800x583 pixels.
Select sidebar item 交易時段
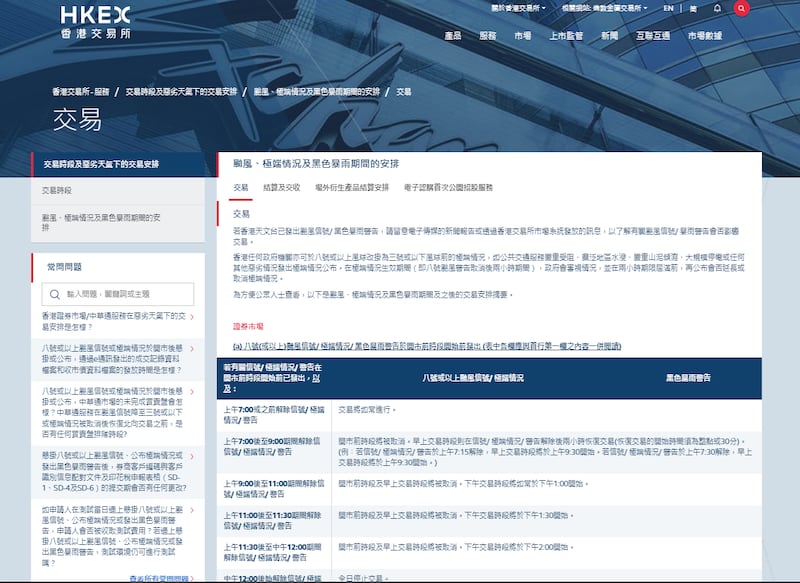[118, 190]
